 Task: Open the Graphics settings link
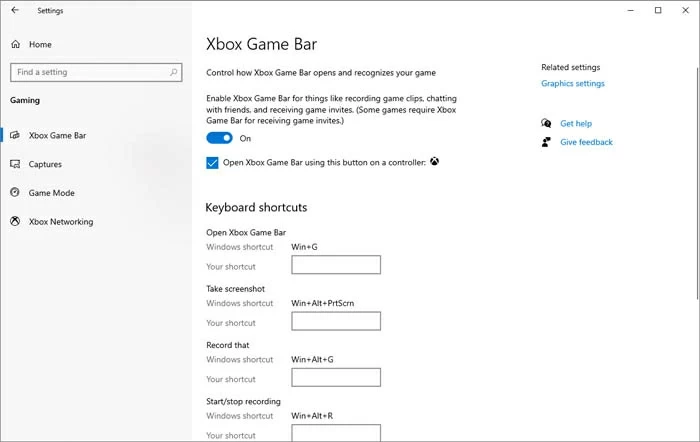[x=572, y=83]
